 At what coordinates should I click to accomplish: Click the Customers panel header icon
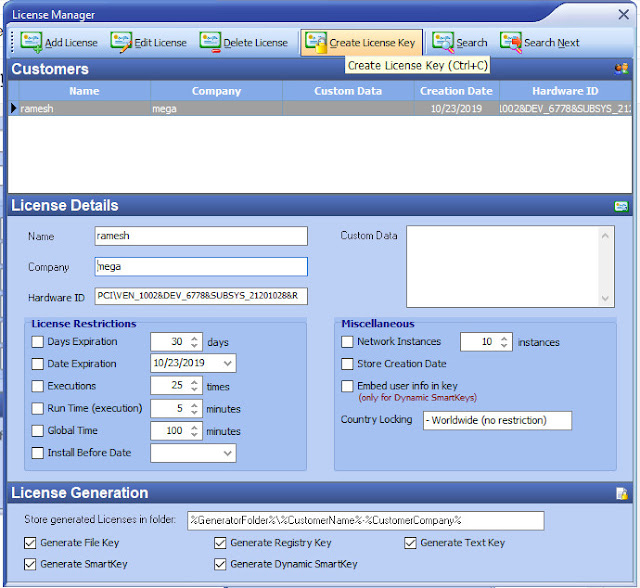pyautogui.click(x=621, y=69)
